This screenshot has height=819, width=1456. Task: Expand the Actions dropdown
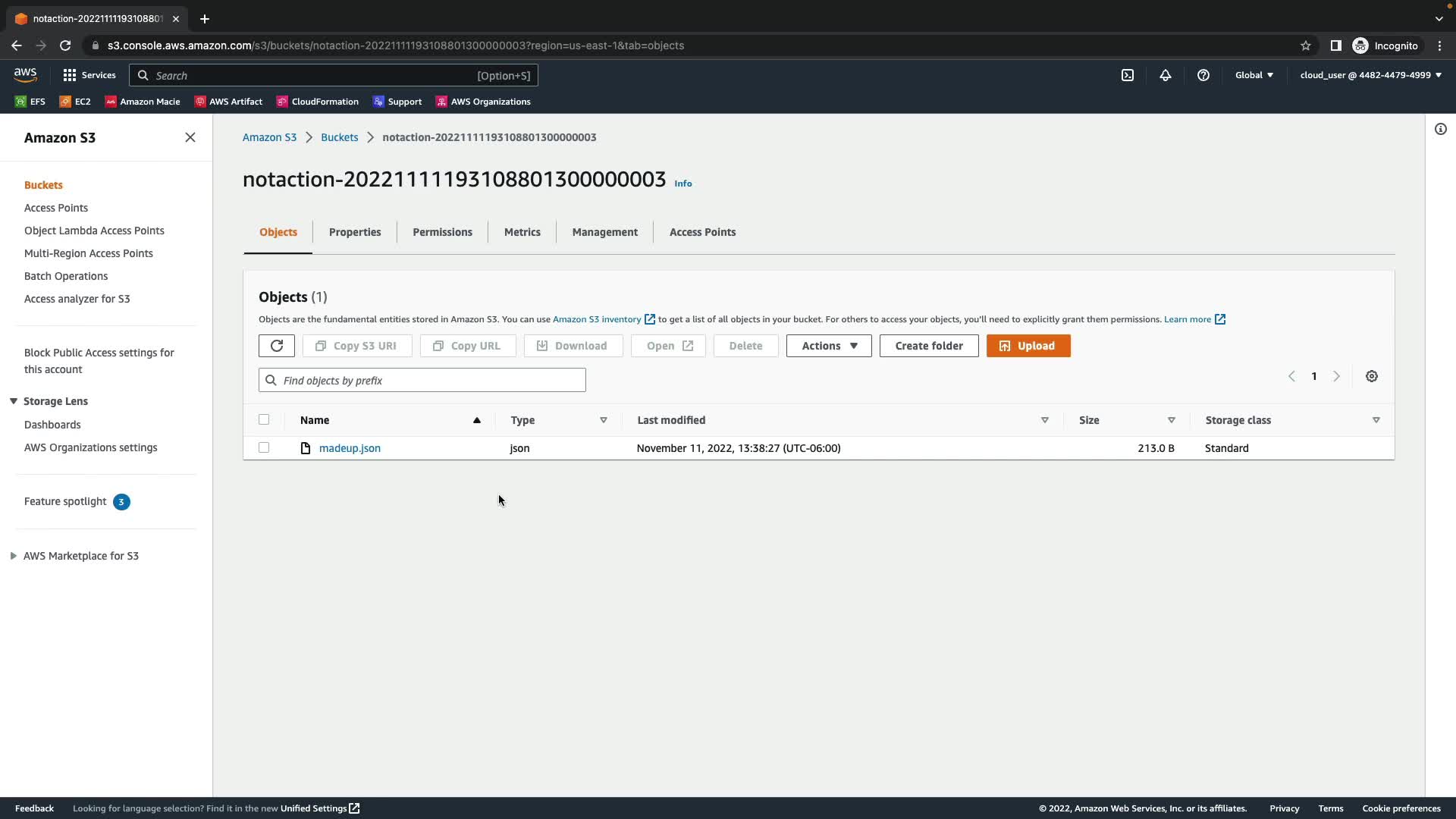point(829,346)
